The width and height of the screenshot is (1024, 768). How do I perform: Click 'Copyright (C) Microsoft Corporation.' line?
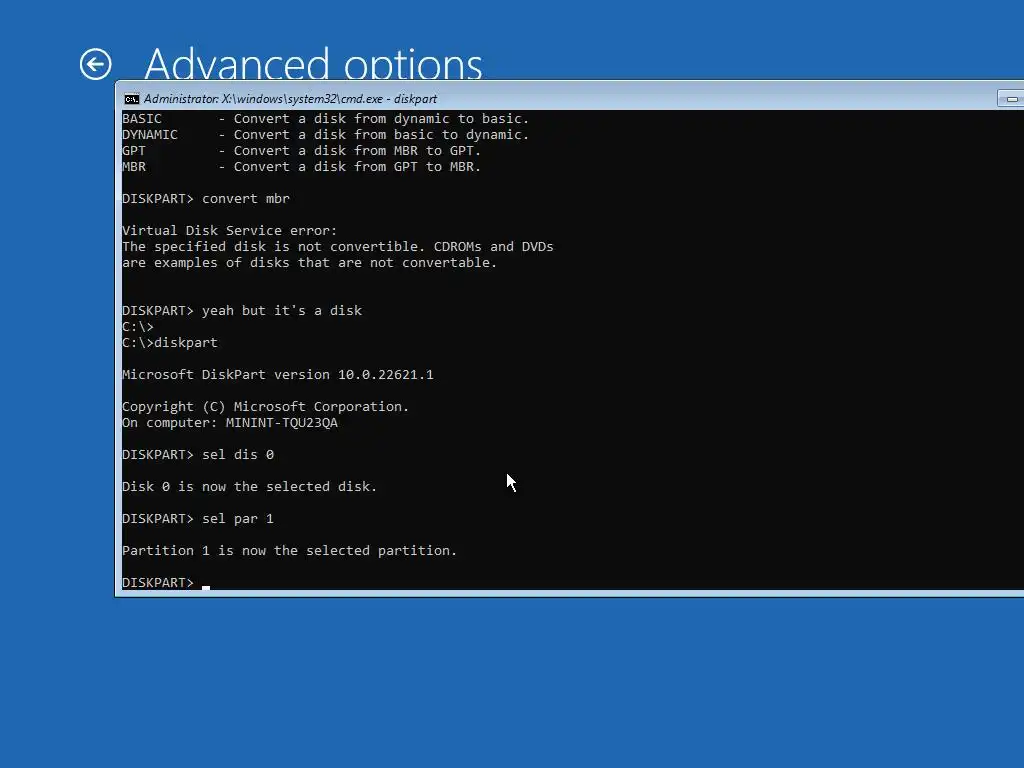265,407
